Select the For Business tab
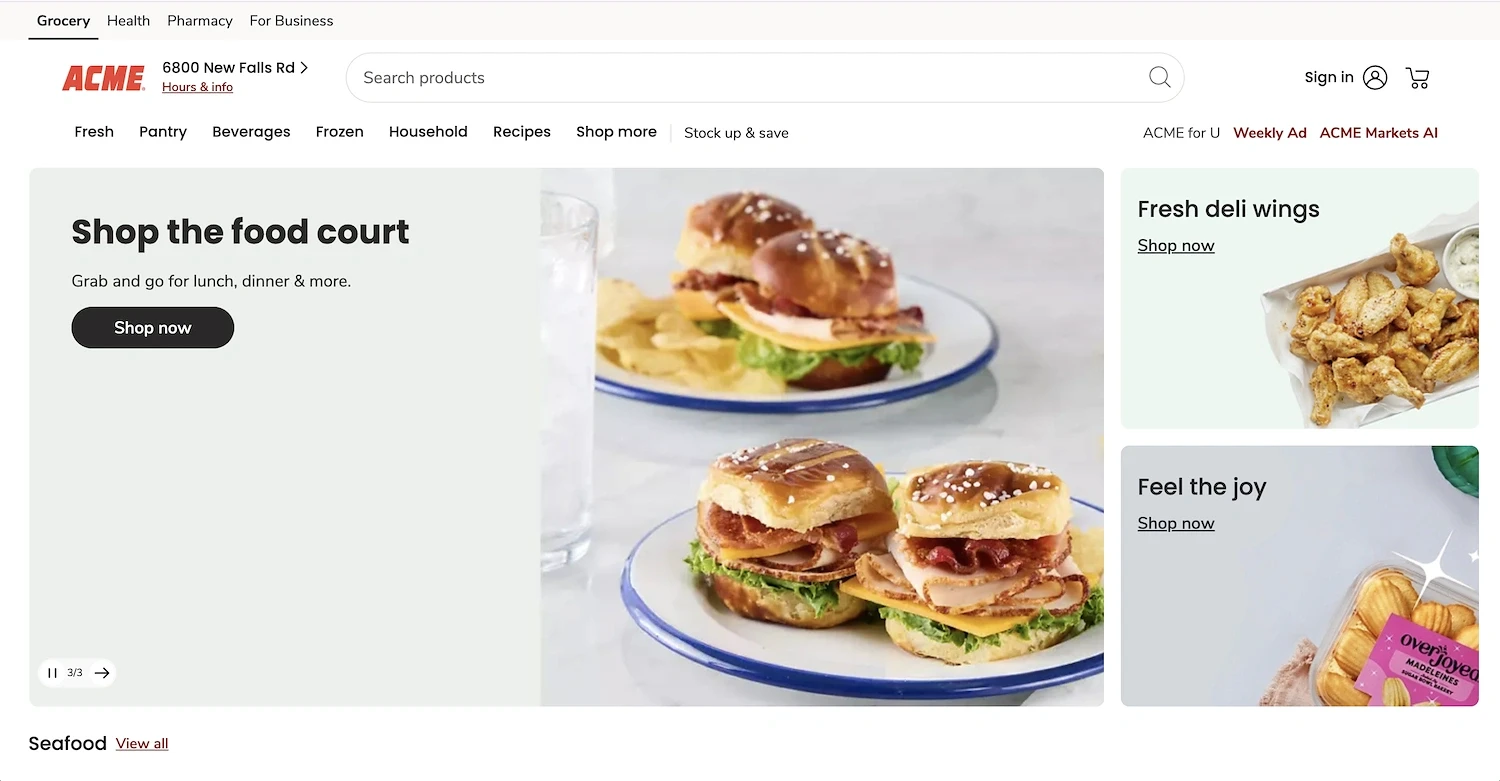The image size is (1500, 781). tap(291, 20)
